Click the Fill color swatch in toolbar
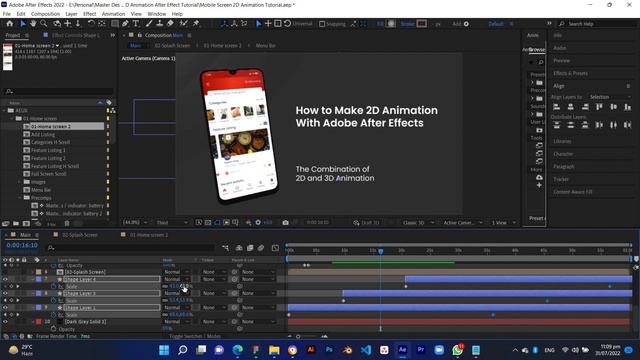The width and height of the screenshot is (640, 360). point(391,24)
